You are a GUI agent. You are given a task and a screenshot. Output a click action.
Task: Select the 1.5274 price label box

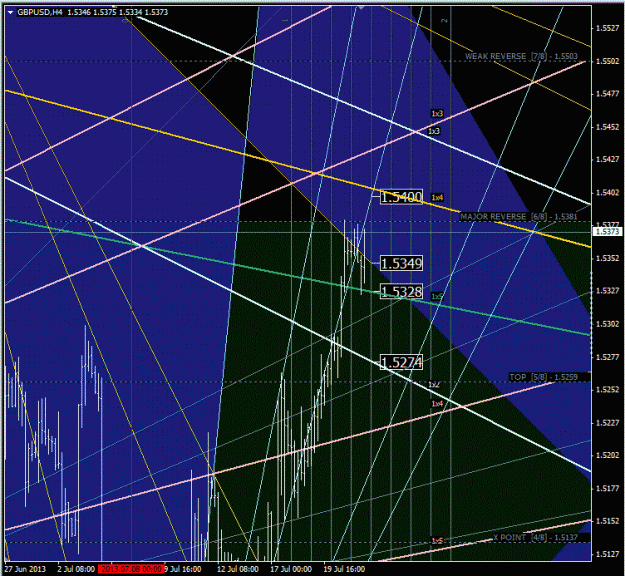(401, 362)
